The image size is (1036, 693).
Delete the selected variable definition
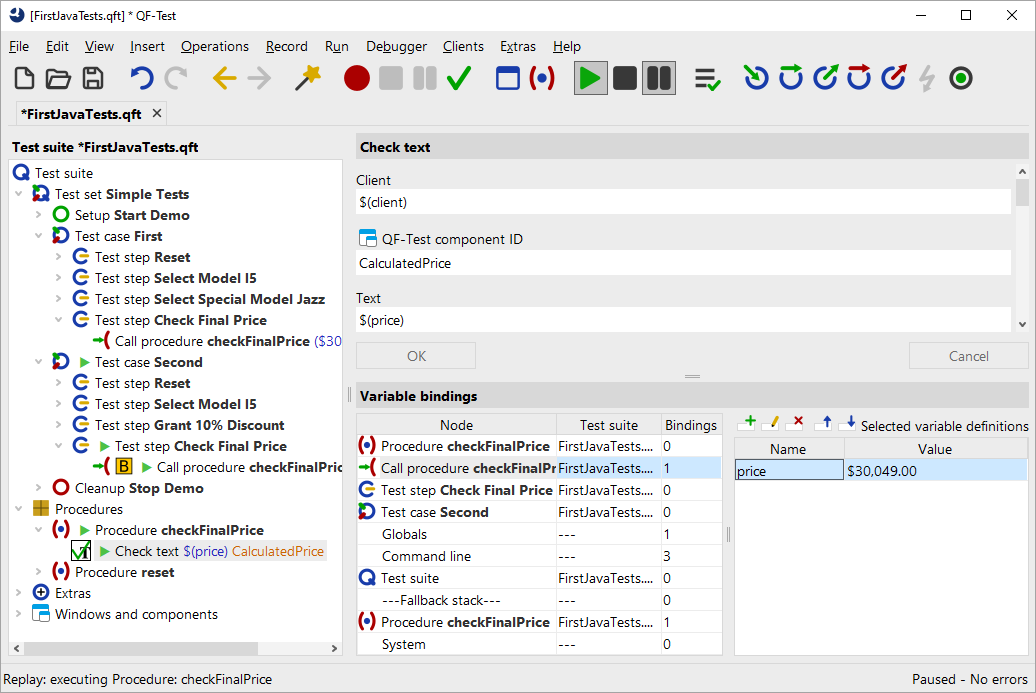(x=796, y=423)
